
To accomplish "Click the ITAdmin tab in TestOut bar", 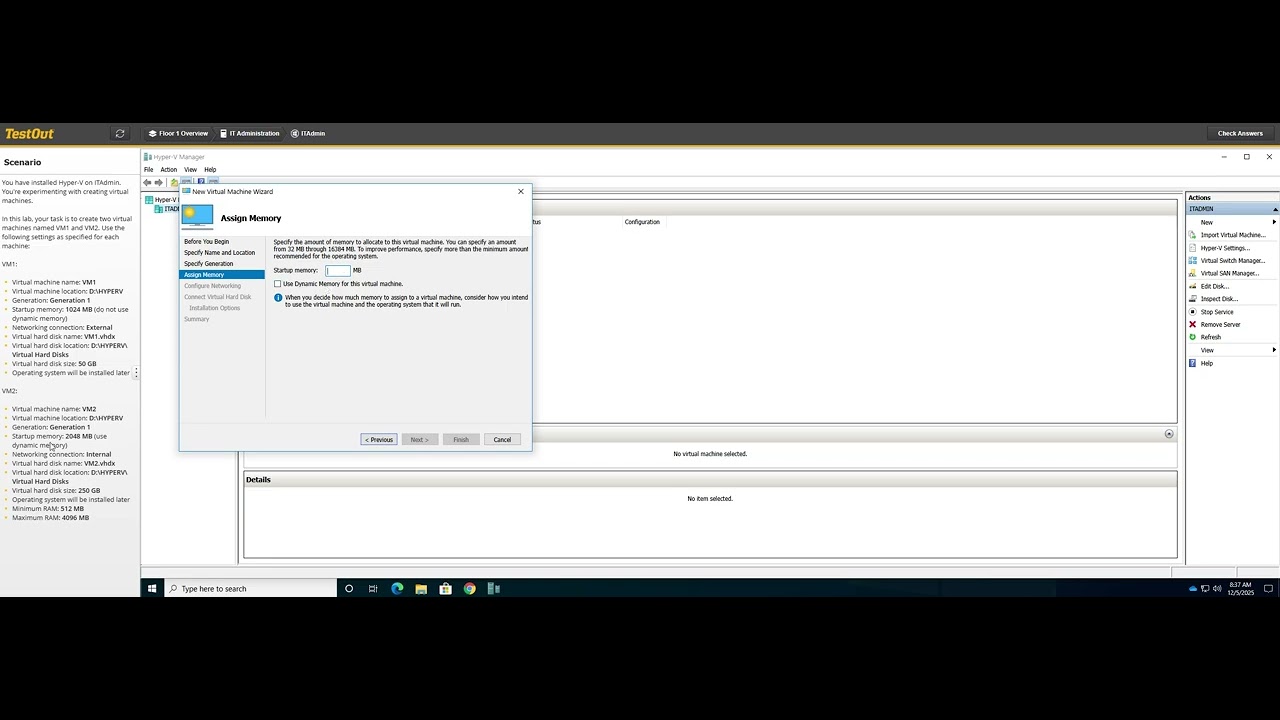I will point(308,133).
